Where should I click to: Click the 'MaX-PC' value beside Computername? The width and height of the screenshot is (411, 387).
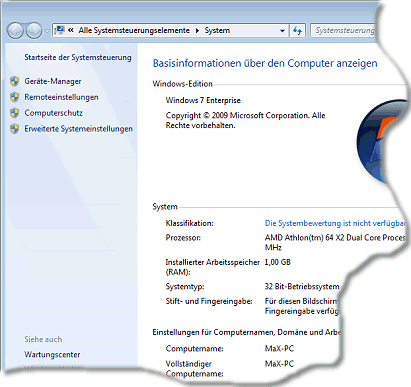[279, 349]
